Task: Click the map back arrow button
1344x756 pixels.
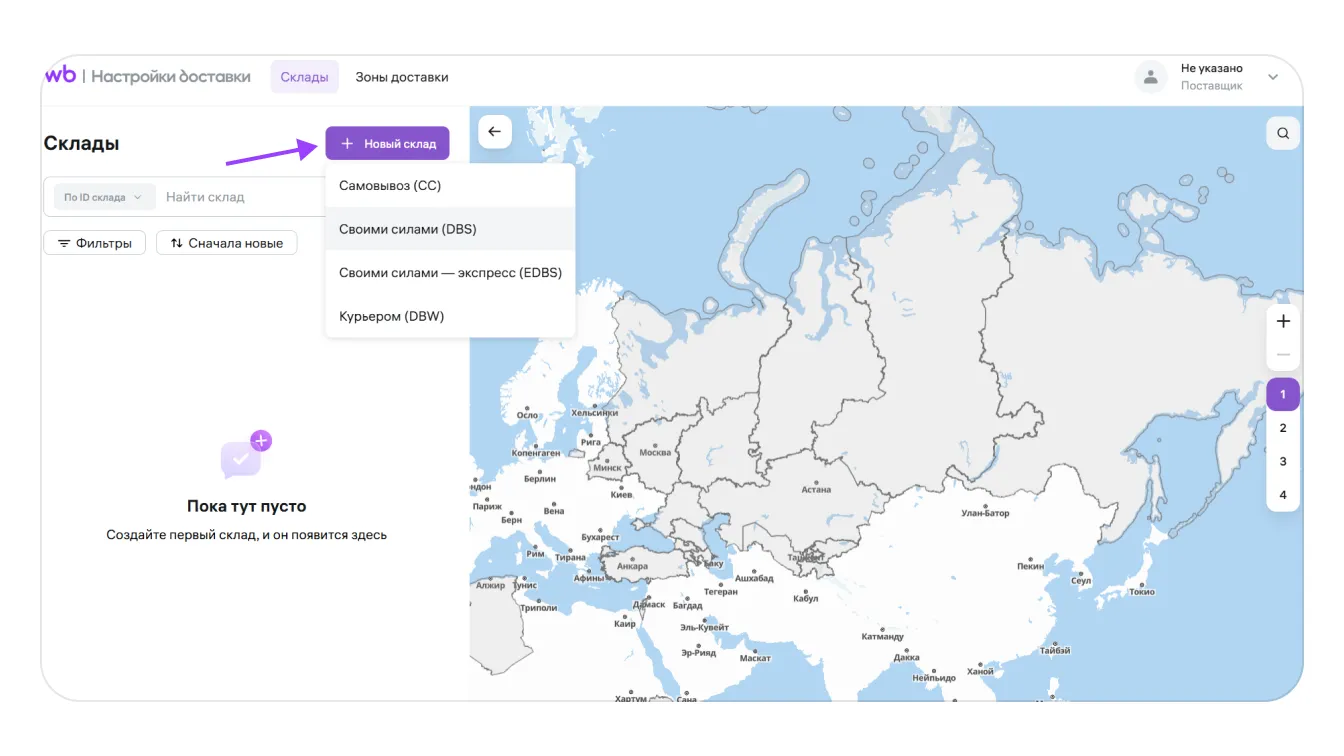Action: pyautogui.click(x=495, y=132)
